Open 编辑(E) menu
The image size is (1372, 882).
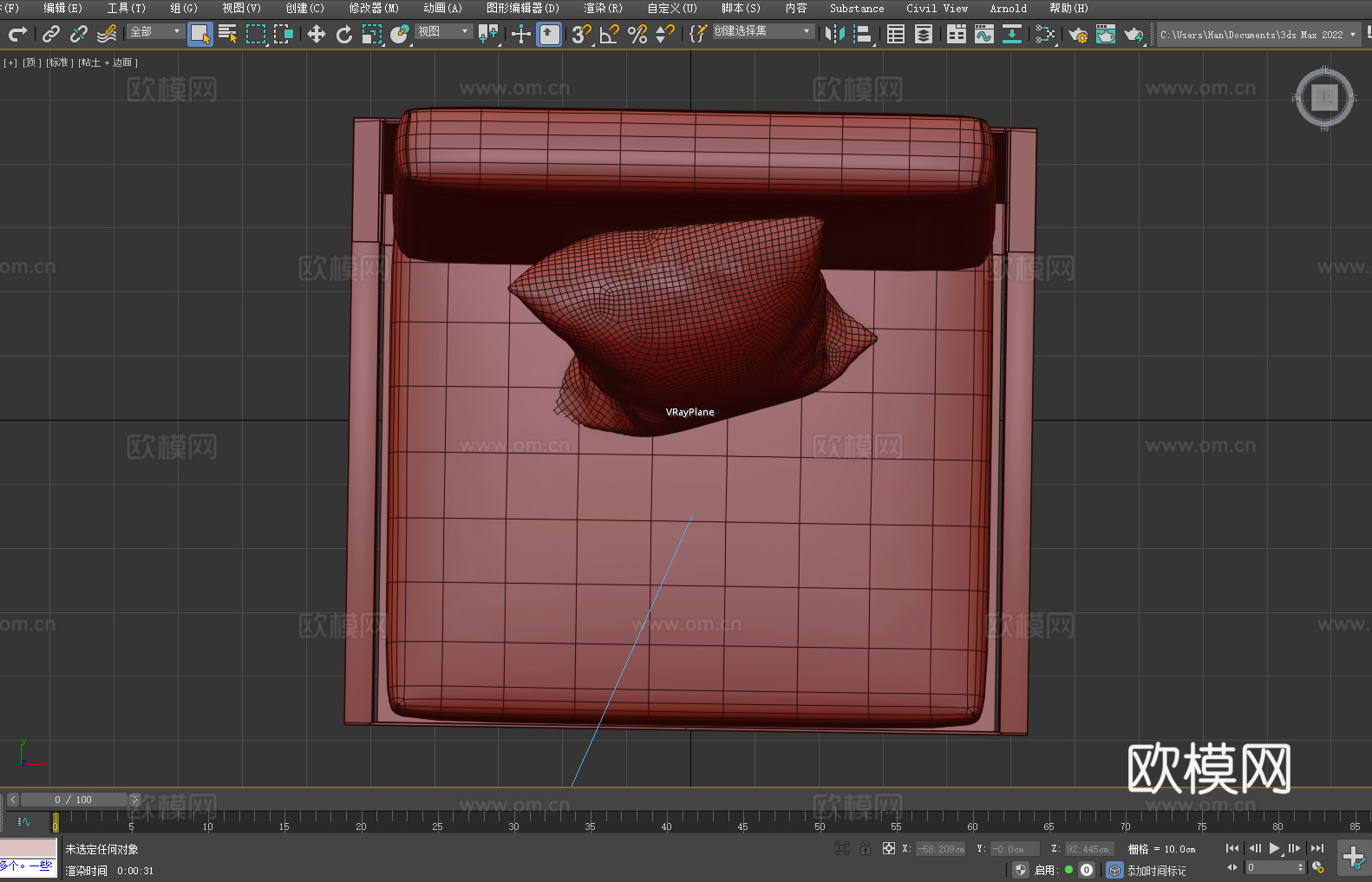pyautogui.click(x=62, y=8)
